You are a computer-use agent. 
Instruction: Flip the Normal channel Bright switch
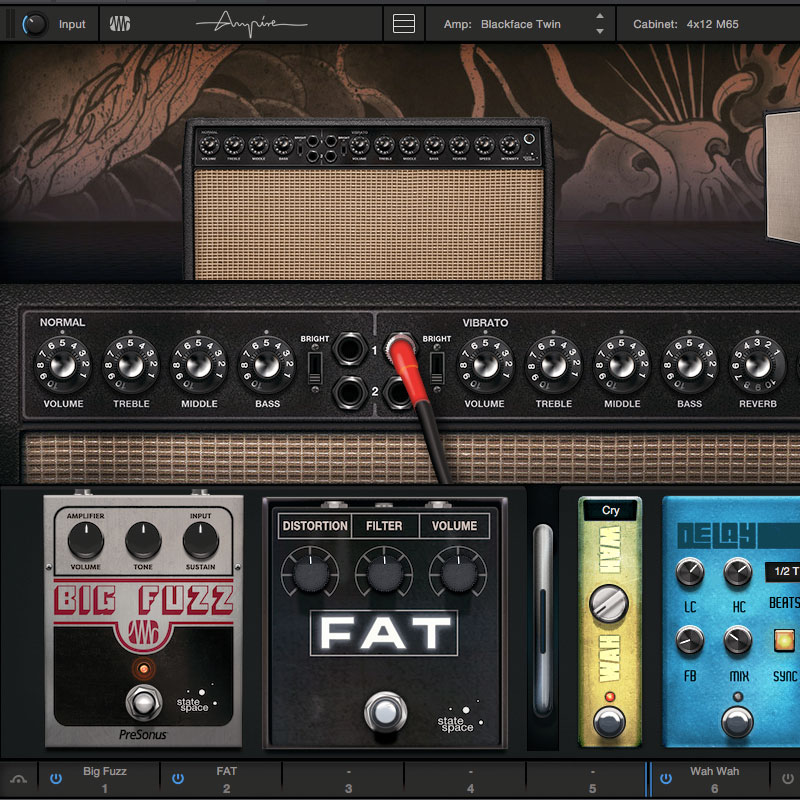[x=315, y=368]
